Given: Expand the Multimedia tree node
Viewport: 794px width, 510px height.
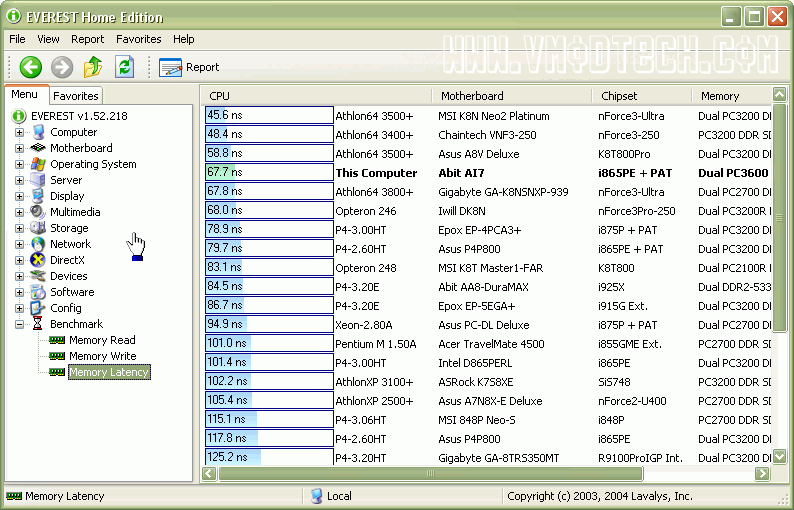Looking at the screenshot, I should pos(19,212).
